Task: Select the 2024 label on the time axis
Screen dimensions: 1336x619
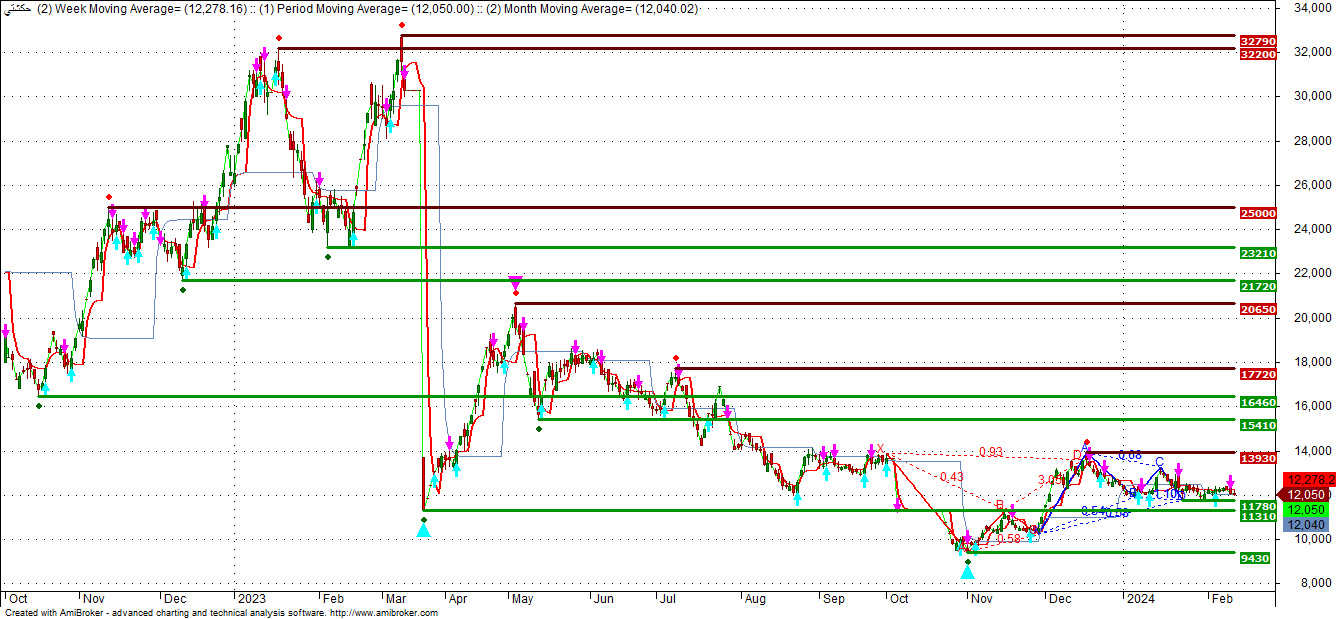Action: coord(1139,598)
